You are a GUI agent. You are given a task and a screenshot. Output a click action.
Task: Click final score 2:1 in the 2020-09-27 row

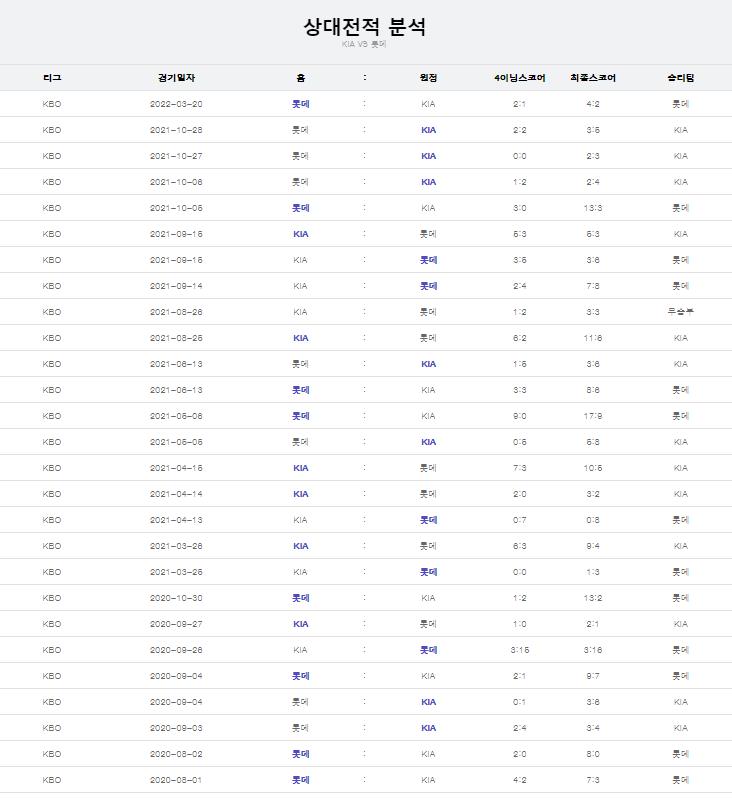593,624
